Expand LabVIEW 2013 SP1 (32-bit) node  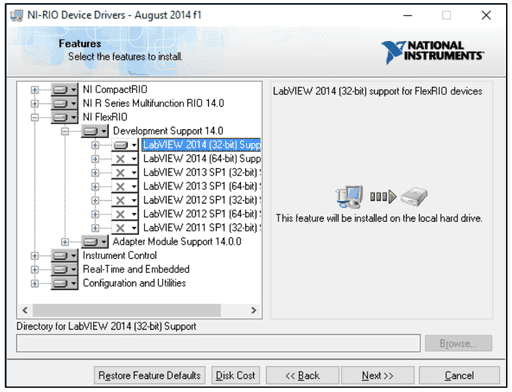(x=95, y=173)
